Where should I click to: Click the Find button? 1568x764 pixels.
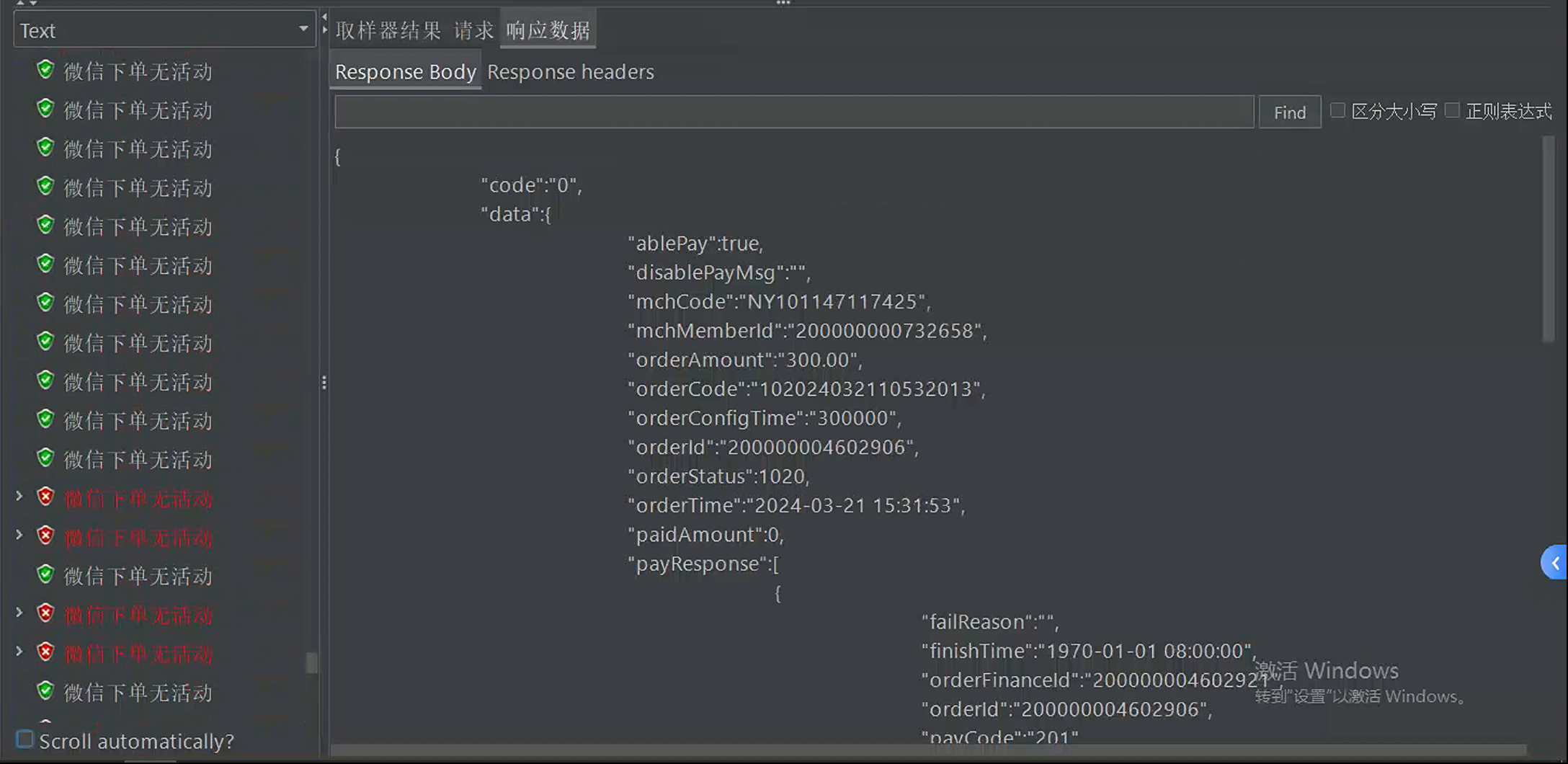tap(1290, 112)
